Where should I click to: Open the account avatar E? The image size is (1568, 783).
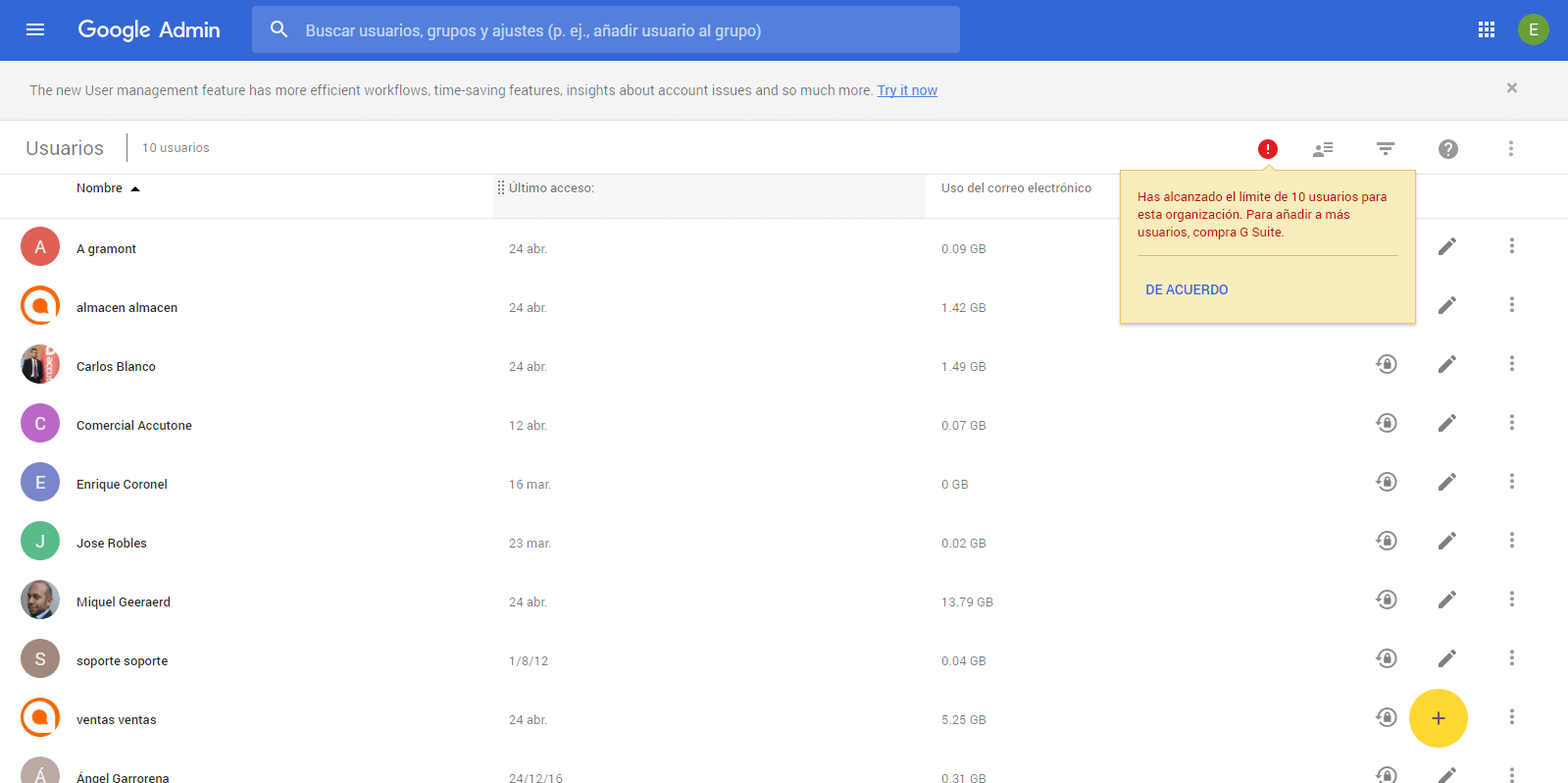click(1533, 29)
